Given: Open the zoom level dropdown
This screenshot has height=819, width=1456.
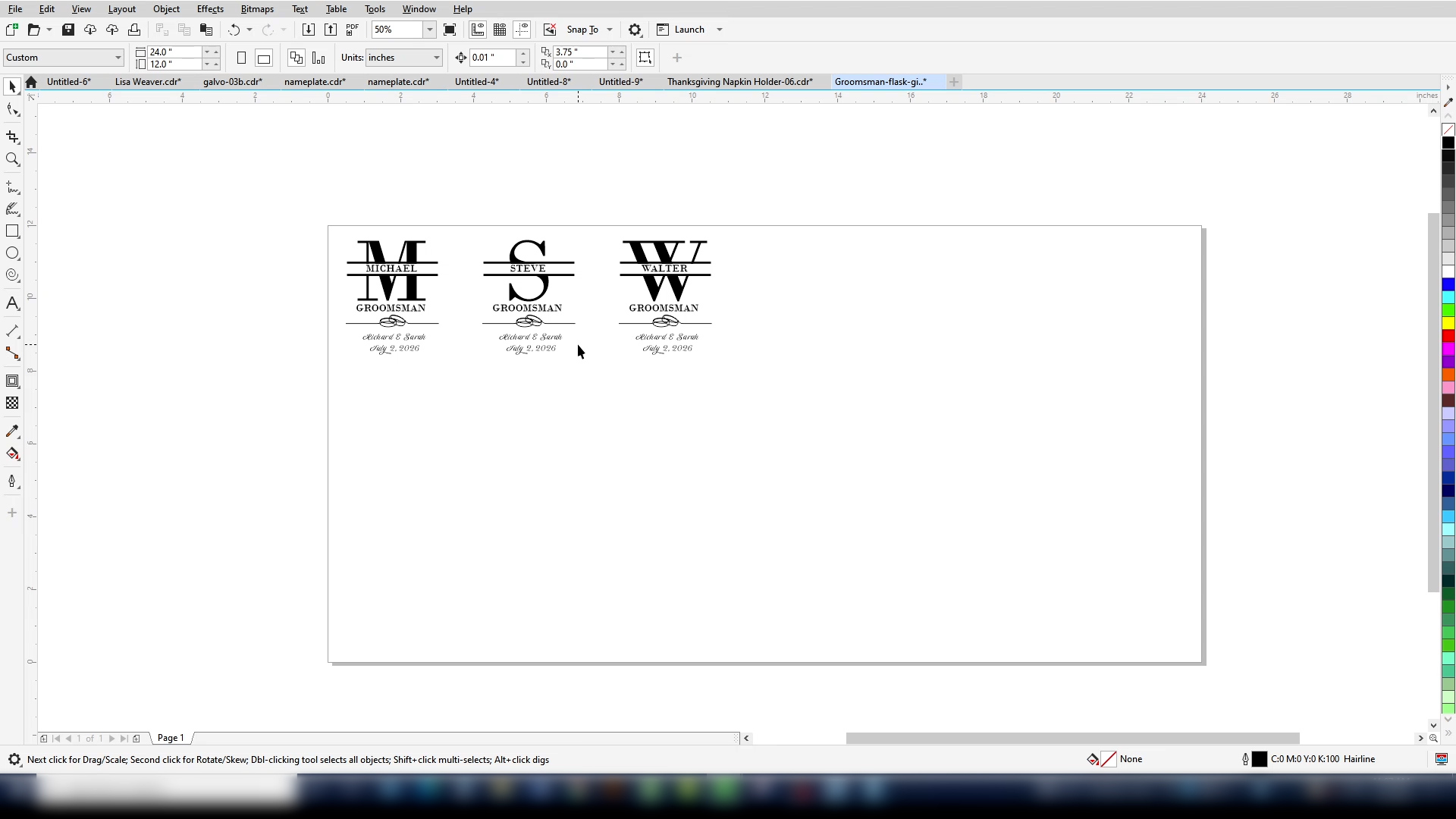Looking at the screenshot, I should click(x=428, y=30).
